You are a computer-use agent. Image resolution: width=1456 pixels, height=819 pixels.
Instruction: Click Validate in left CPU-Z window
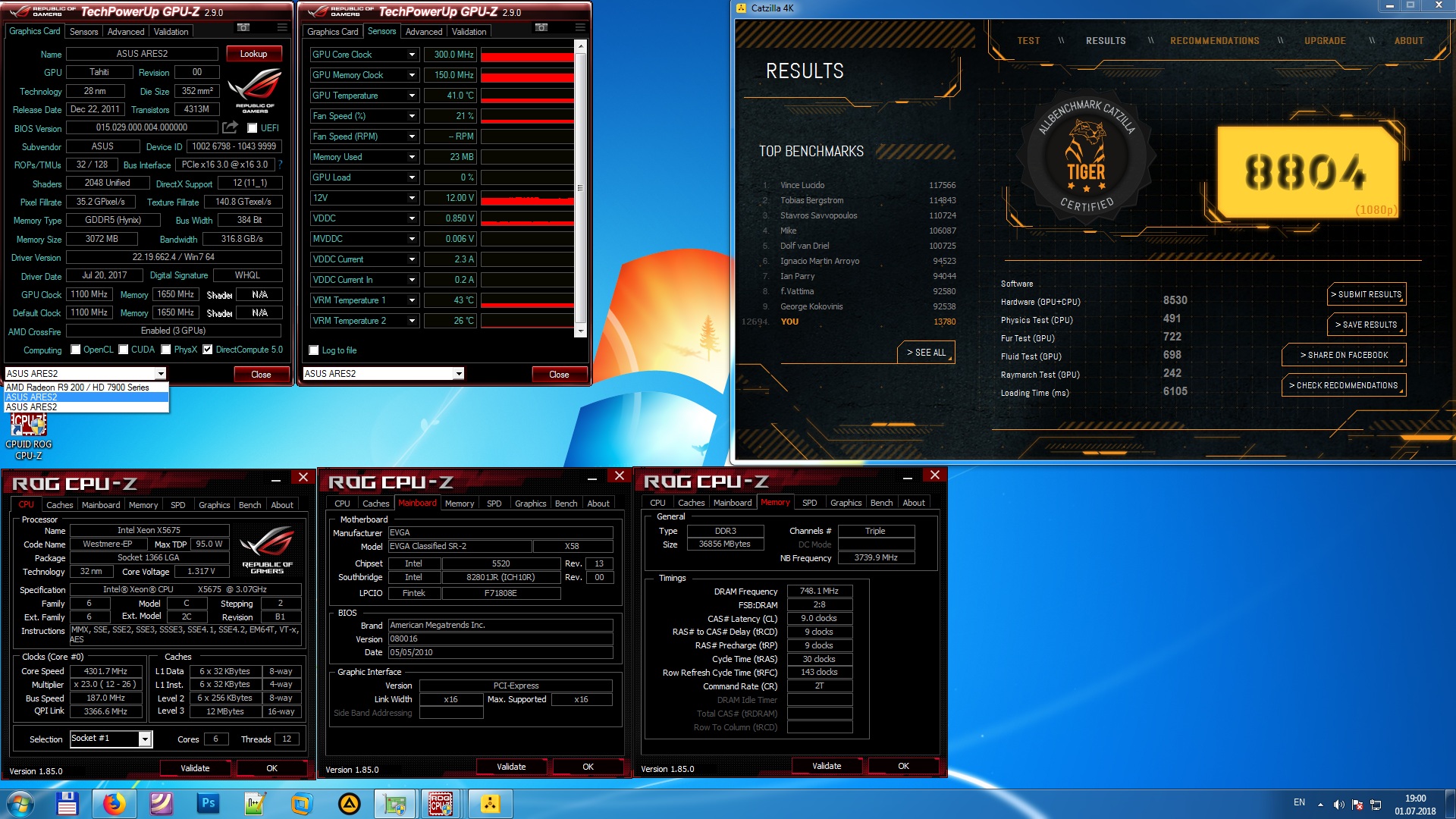[195, 768]
